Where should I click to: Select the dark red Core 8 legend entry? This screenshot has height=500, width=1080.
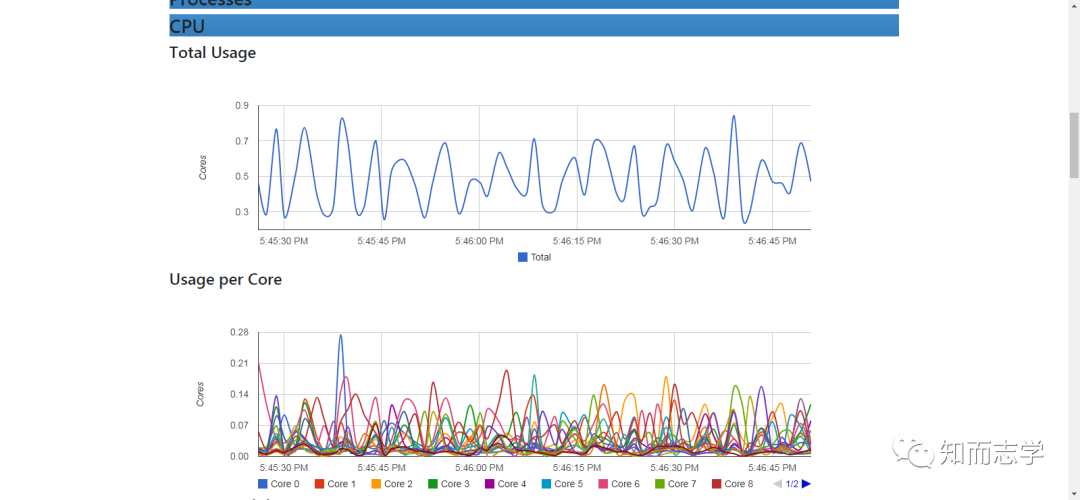[733, 483]
